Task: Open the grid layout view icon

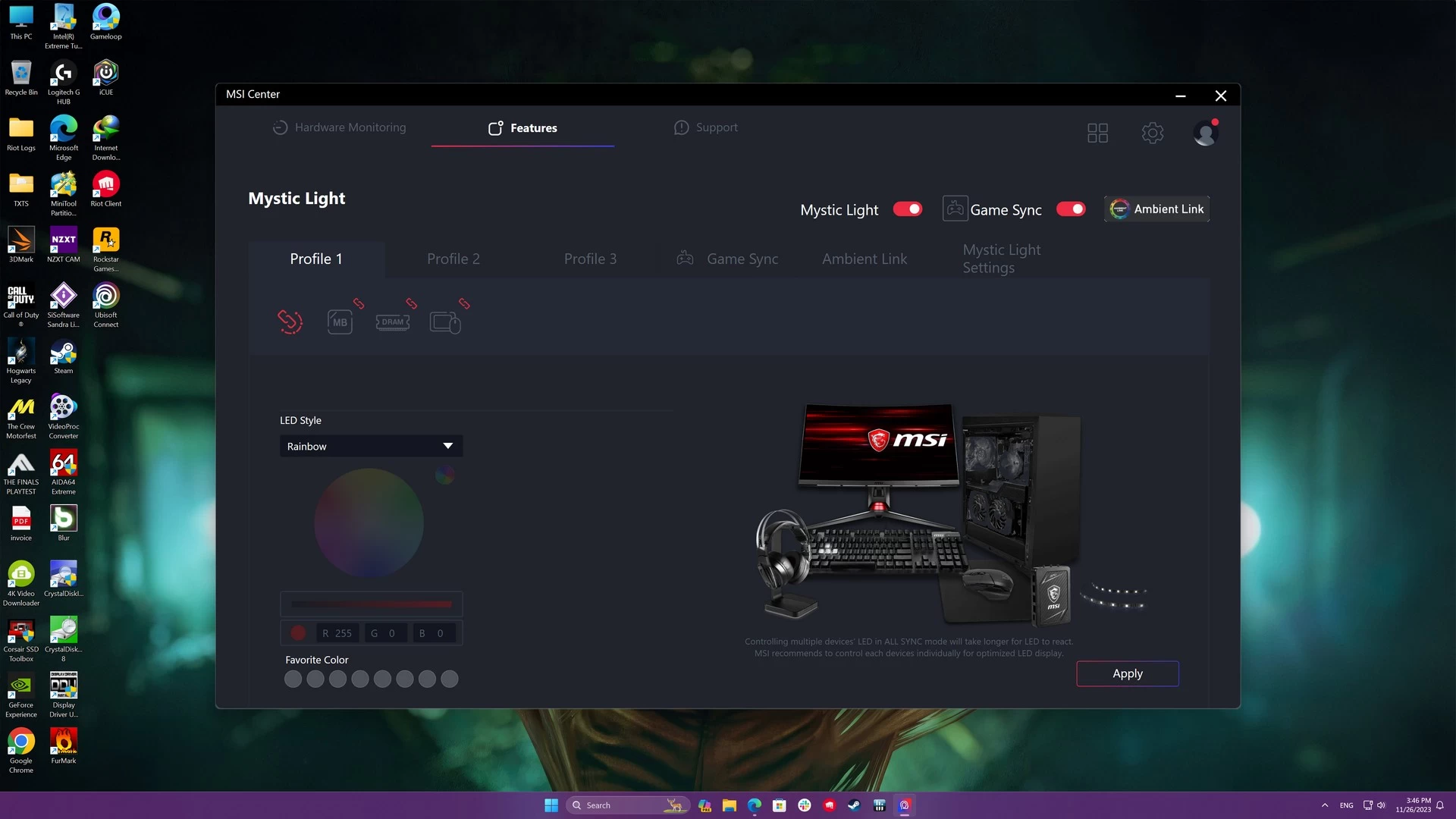Action: [x=1097, y=133]
